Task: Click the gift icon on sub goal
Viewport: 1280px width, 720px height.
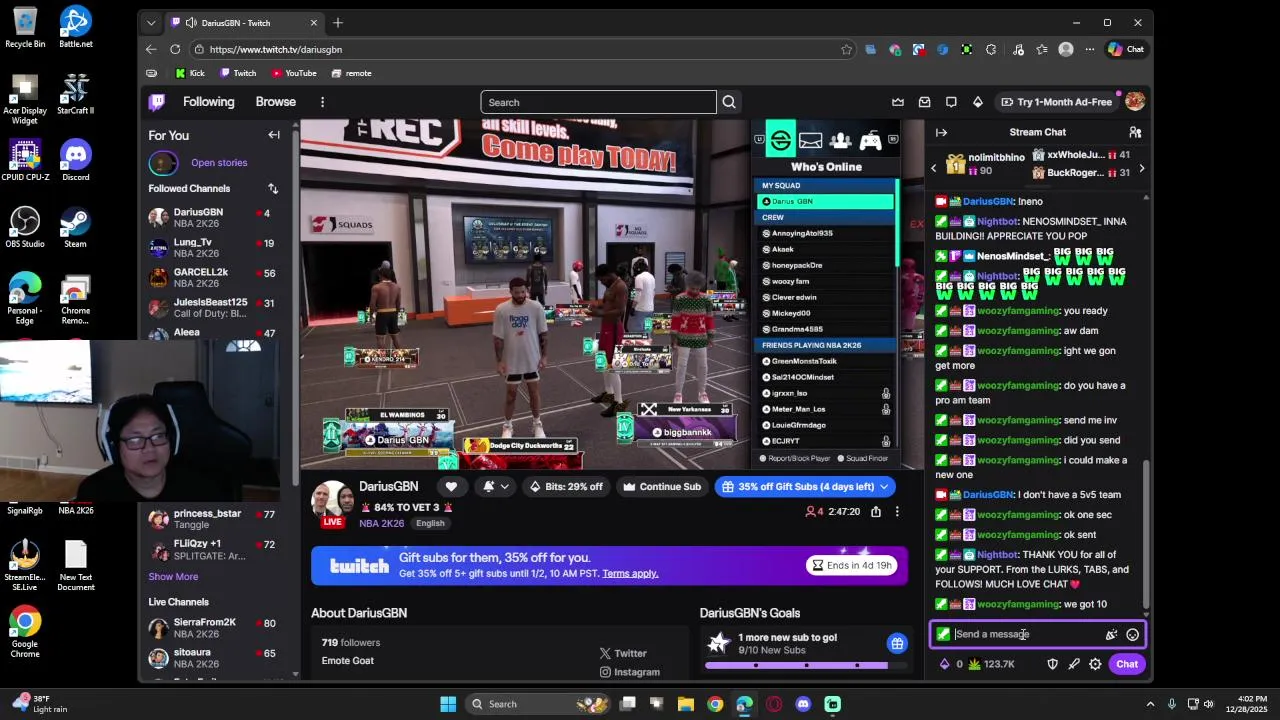Action: coord(897,643)
